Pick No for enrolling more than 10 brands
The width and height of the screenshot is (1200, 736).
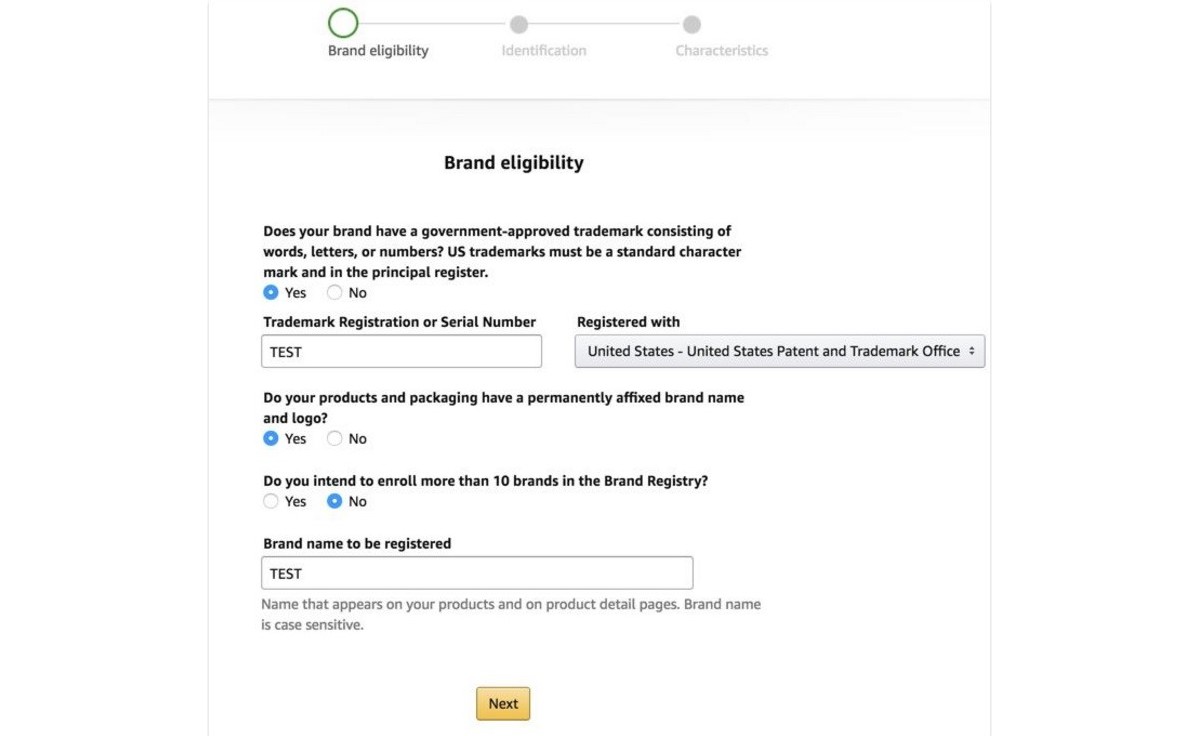(x=334, y=502)
